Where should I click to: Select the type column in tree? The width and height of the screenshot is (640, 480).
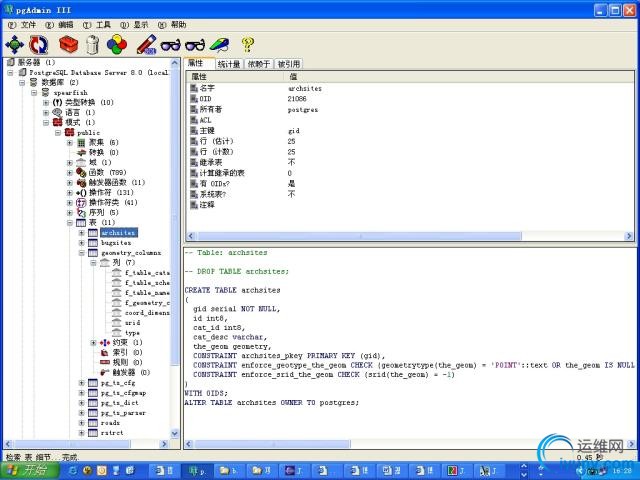[x=132, y=333]
